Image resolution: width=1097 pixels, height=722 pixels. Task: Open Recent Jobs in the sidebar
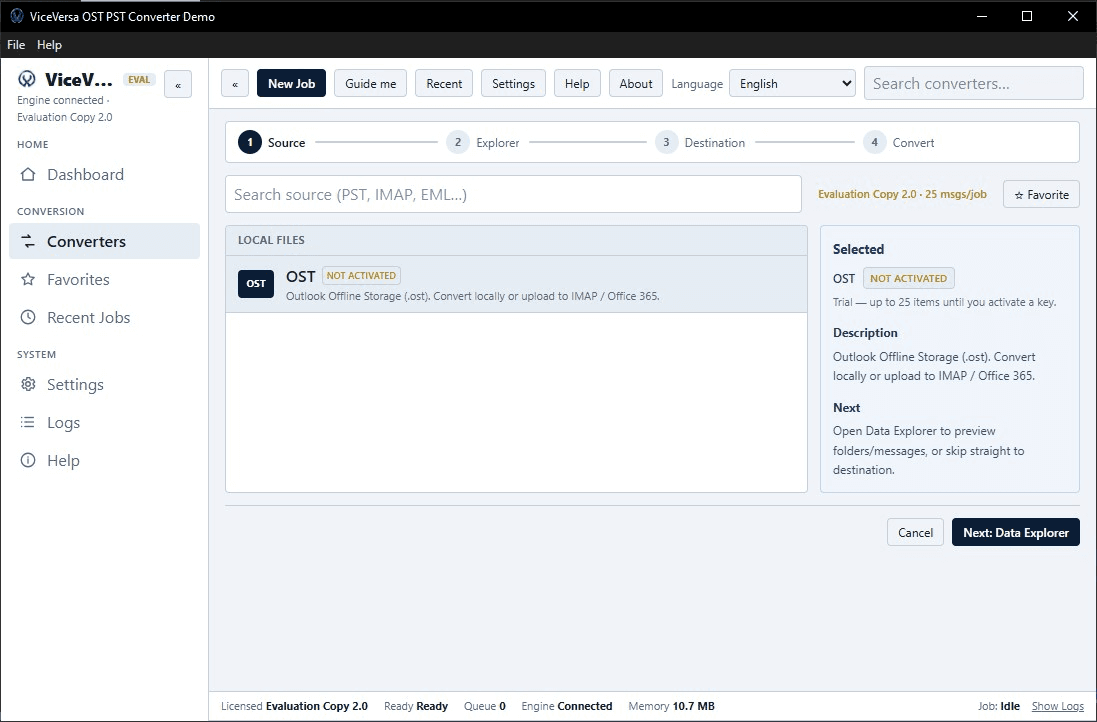click(104, 317)
